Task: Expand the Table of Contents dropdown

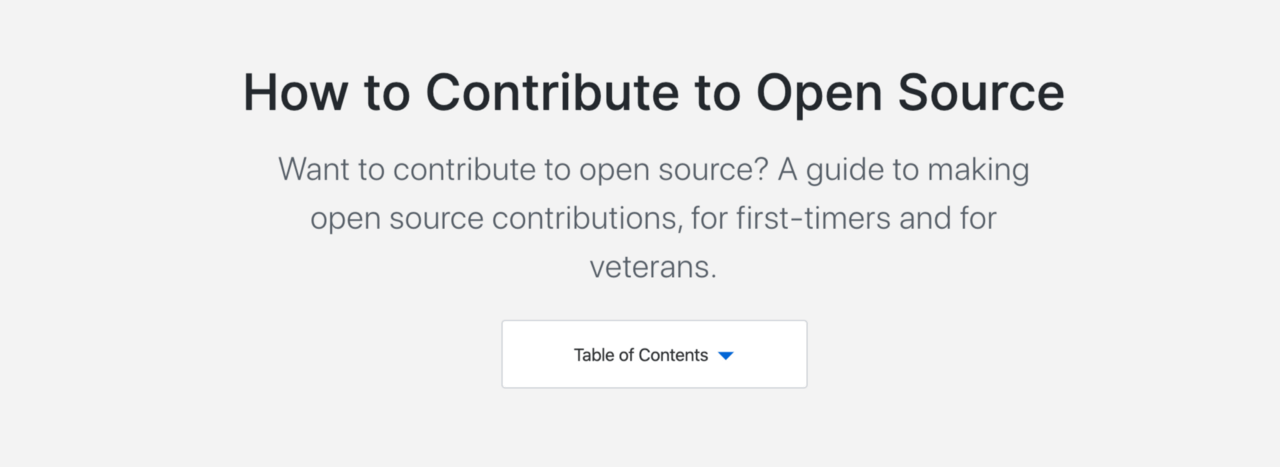Action: pyautogui.click(x=654, y=354)
